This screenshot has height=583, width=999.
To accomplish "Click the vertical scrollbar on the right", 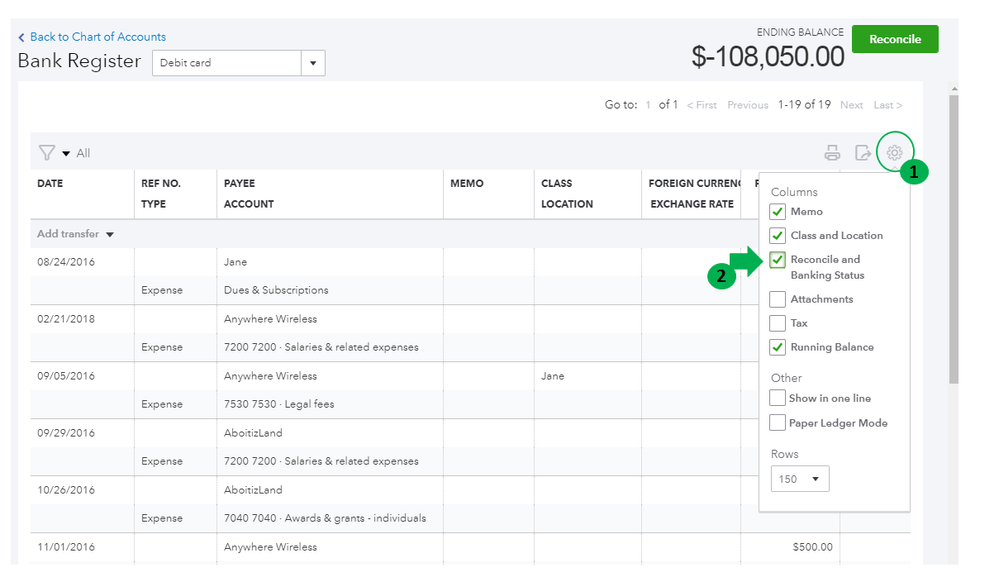I will [953, 240].
